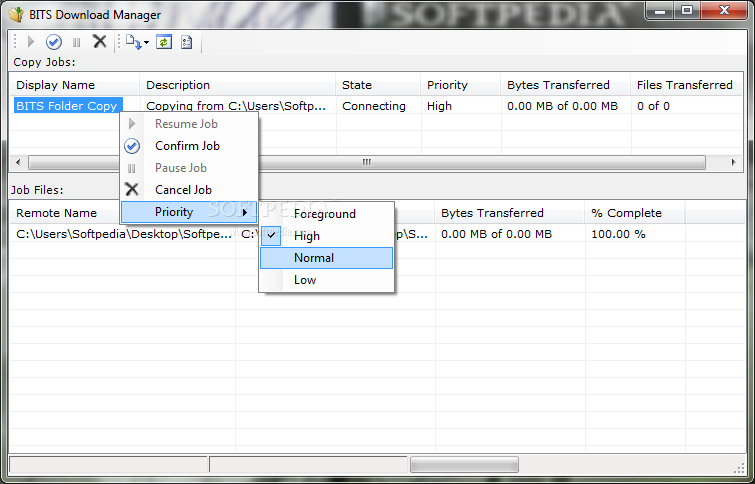The image size is (755, 484).
Task: Click the Cancel job X toolbar icon
Action: (100, 41)
